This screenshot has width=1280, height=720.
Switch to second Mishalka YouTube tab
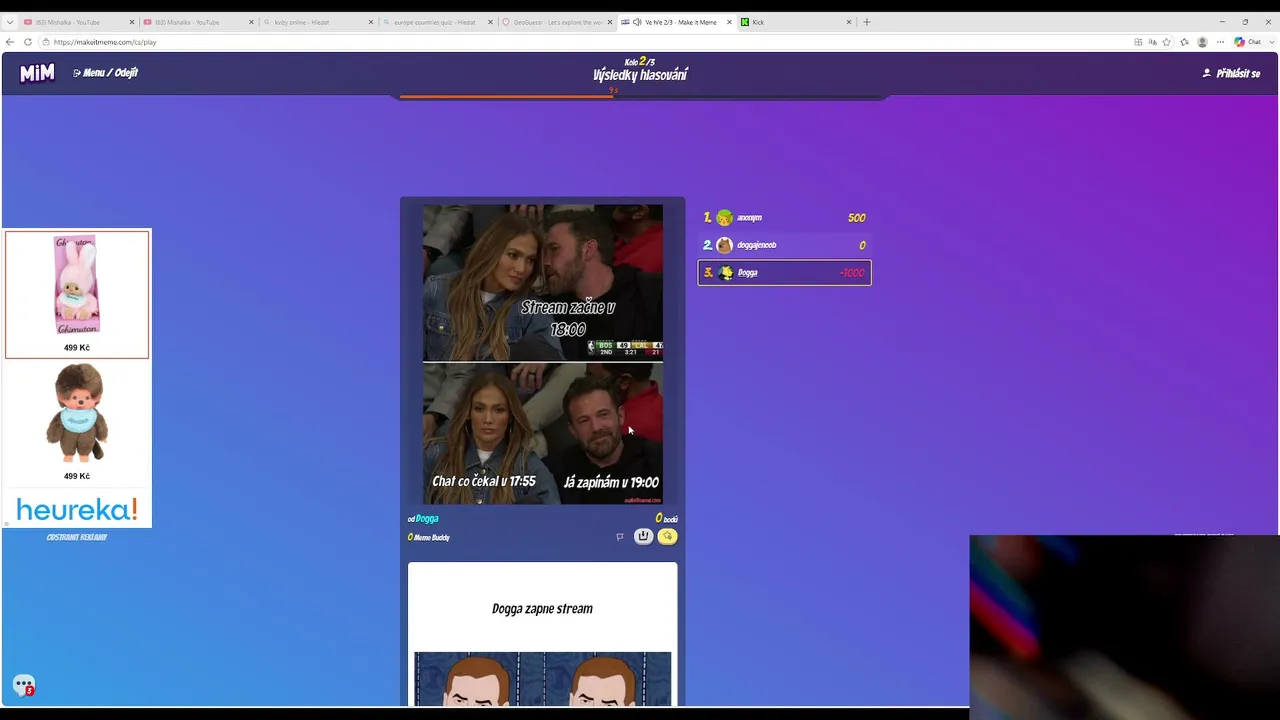[x=198, y=22]
